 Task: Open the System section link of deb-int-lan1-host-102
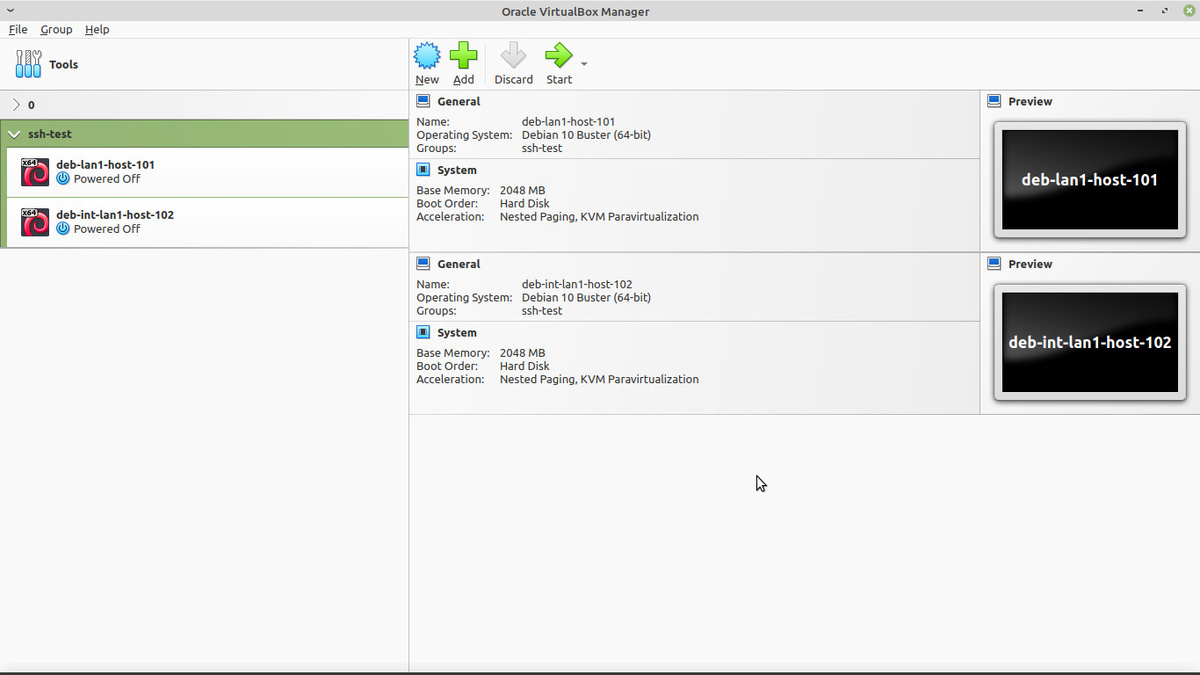pyautogui.click(x=457, y=333)
